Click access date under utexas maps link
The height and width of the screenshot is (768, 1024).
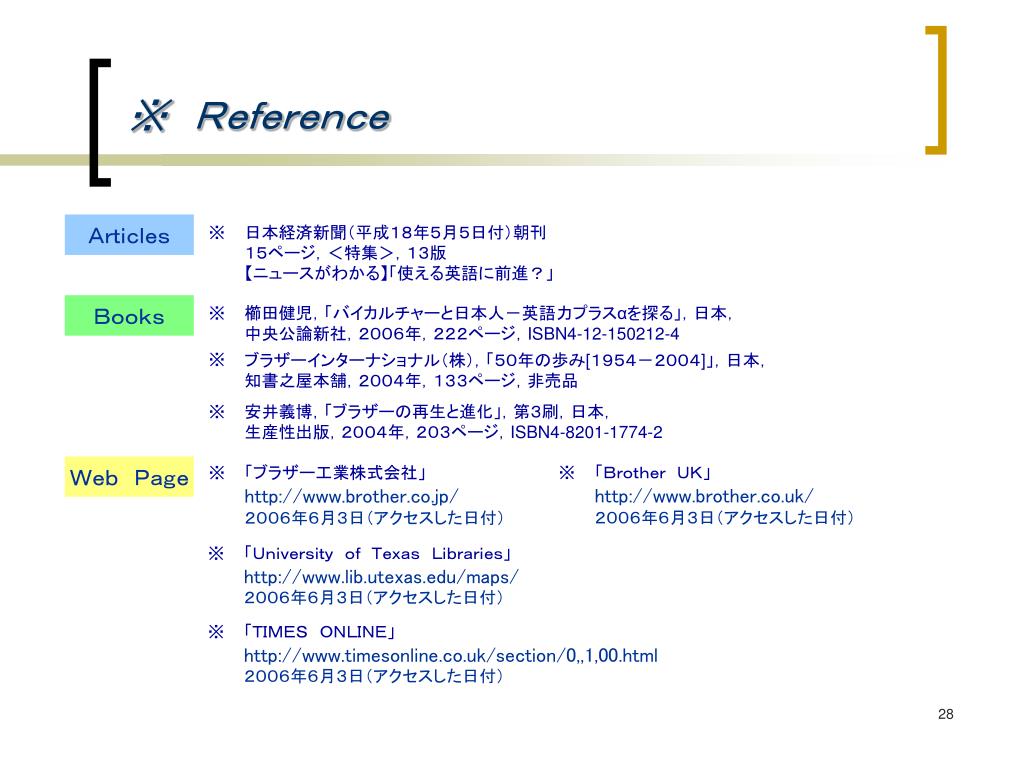point(374,598)
